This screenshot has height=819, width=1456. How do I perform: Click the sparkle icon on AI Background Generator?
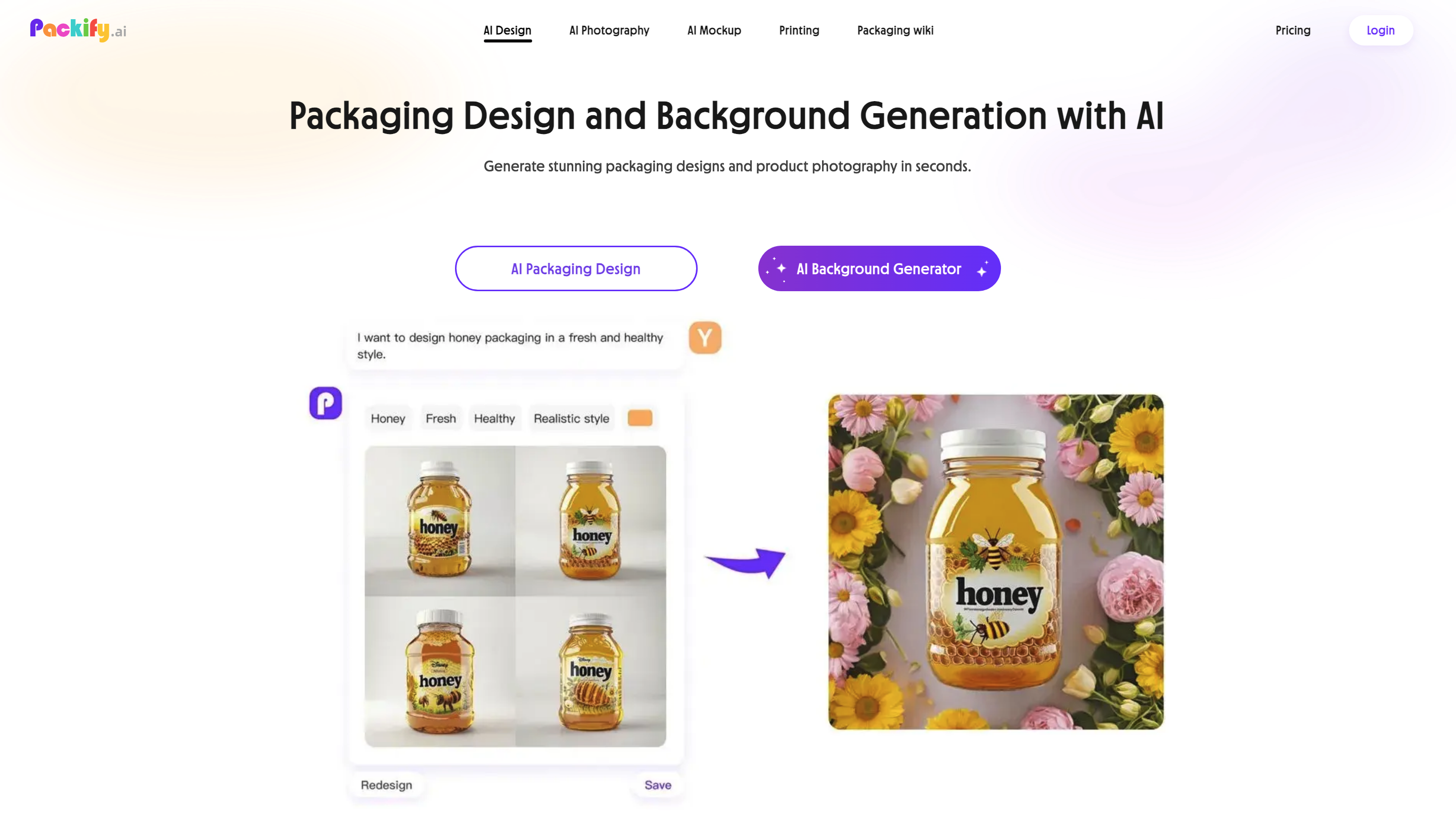click(x=781, y=268)
